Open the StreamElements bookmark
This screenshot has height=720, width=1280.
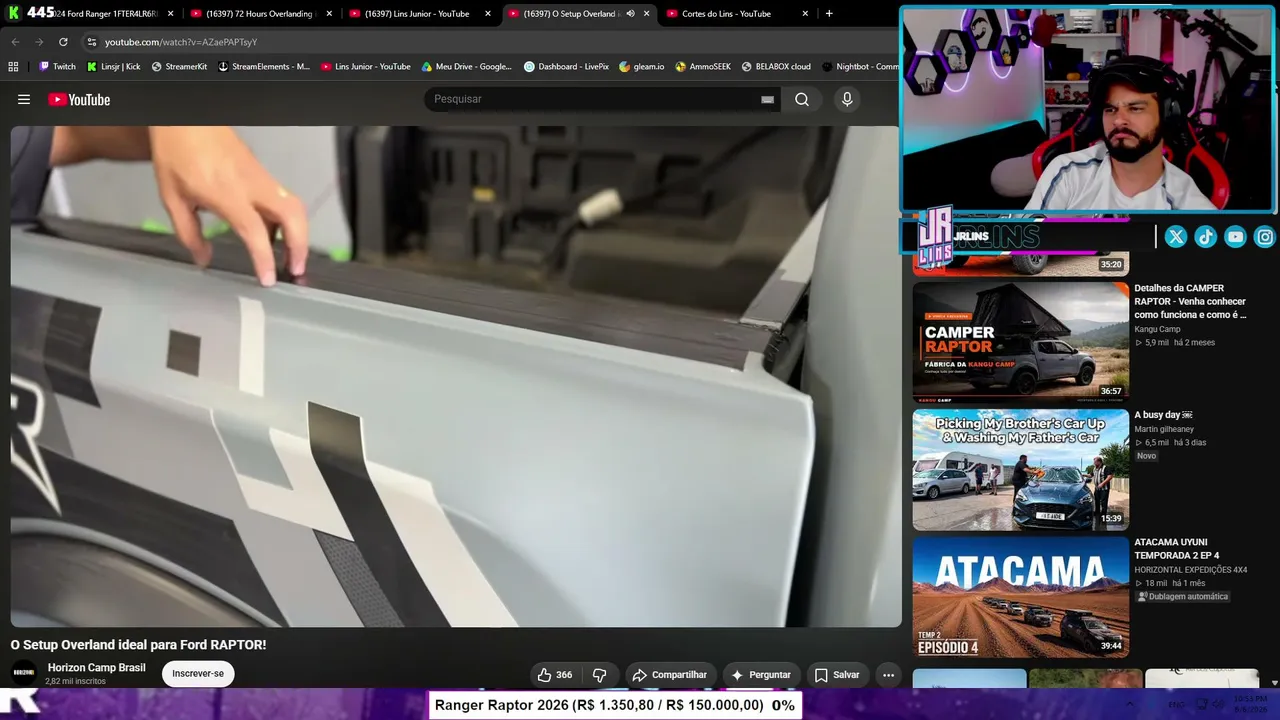[264, 67]
